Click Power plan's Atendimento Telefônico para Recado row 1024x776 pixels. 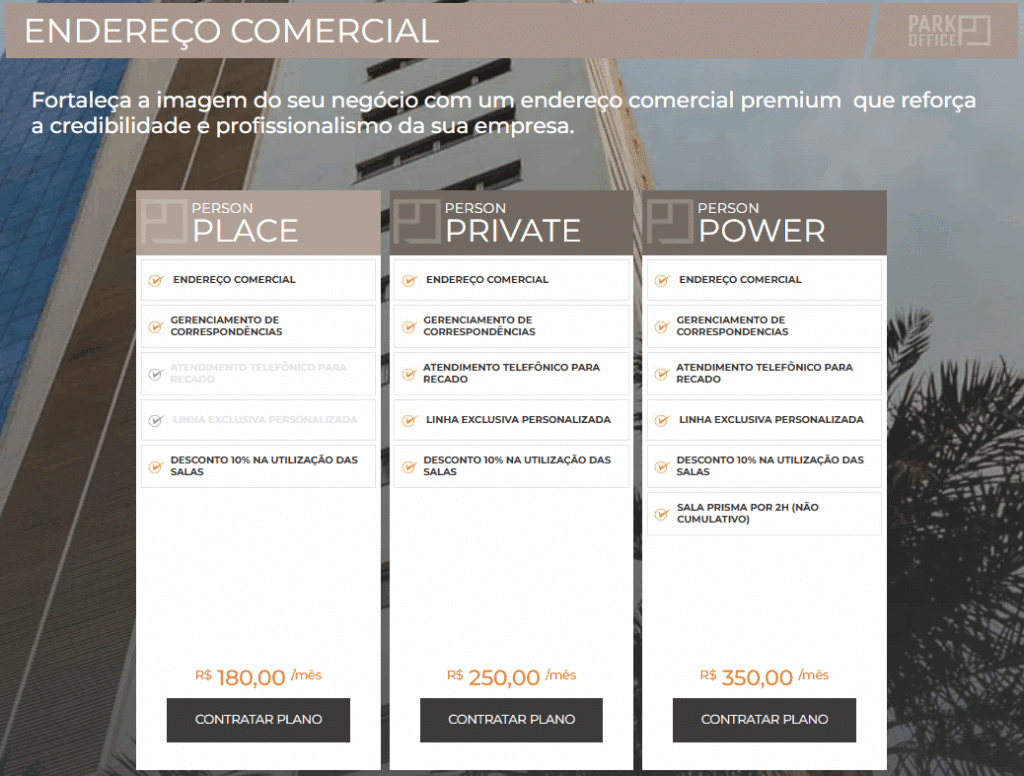pyautogui.click(x=764, y=373)
